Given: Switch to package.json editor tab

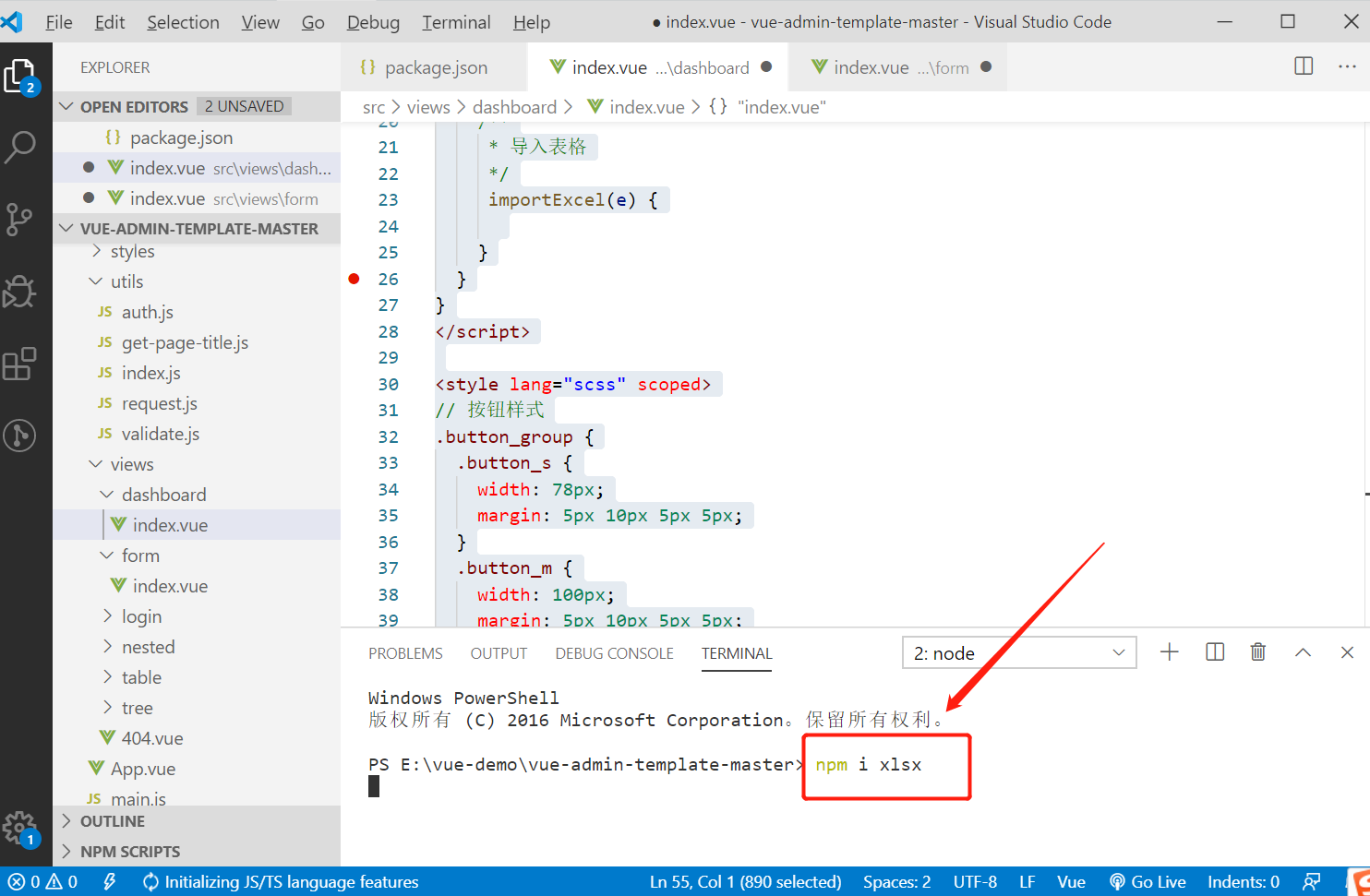Looking at the screenshot, I should point(434,67).
